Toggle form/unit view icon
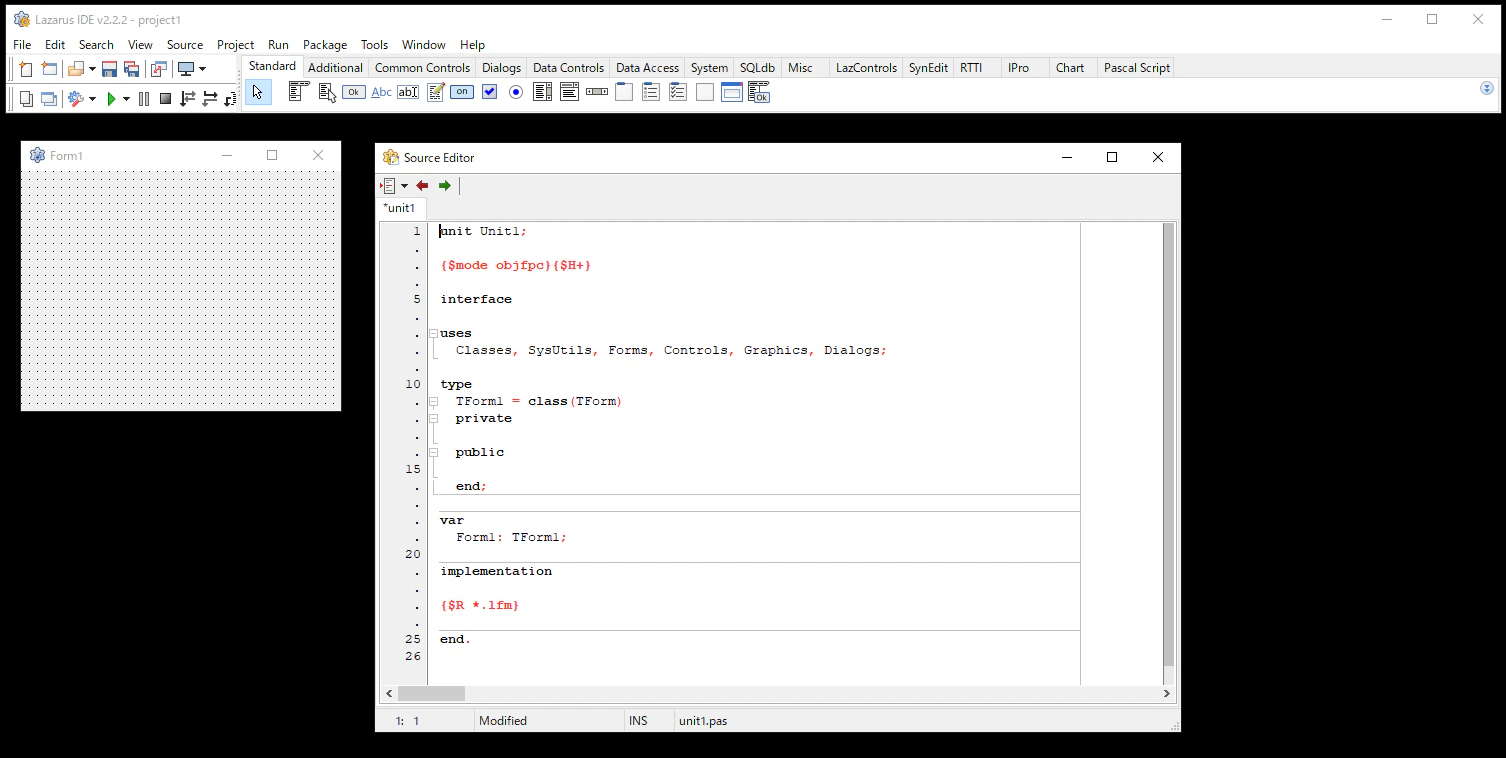Image resolution: width=1506 pixels, height=758 pixels. click(158, 69)
